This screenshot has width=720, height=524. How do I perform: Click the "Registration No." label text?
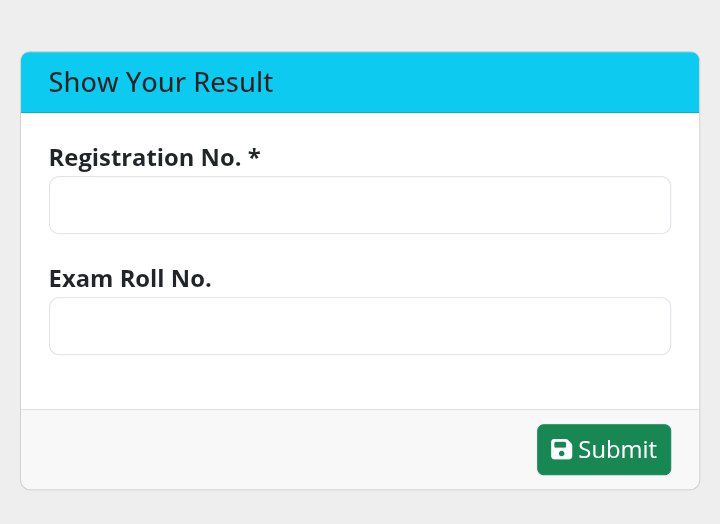[x=145, y=158]
